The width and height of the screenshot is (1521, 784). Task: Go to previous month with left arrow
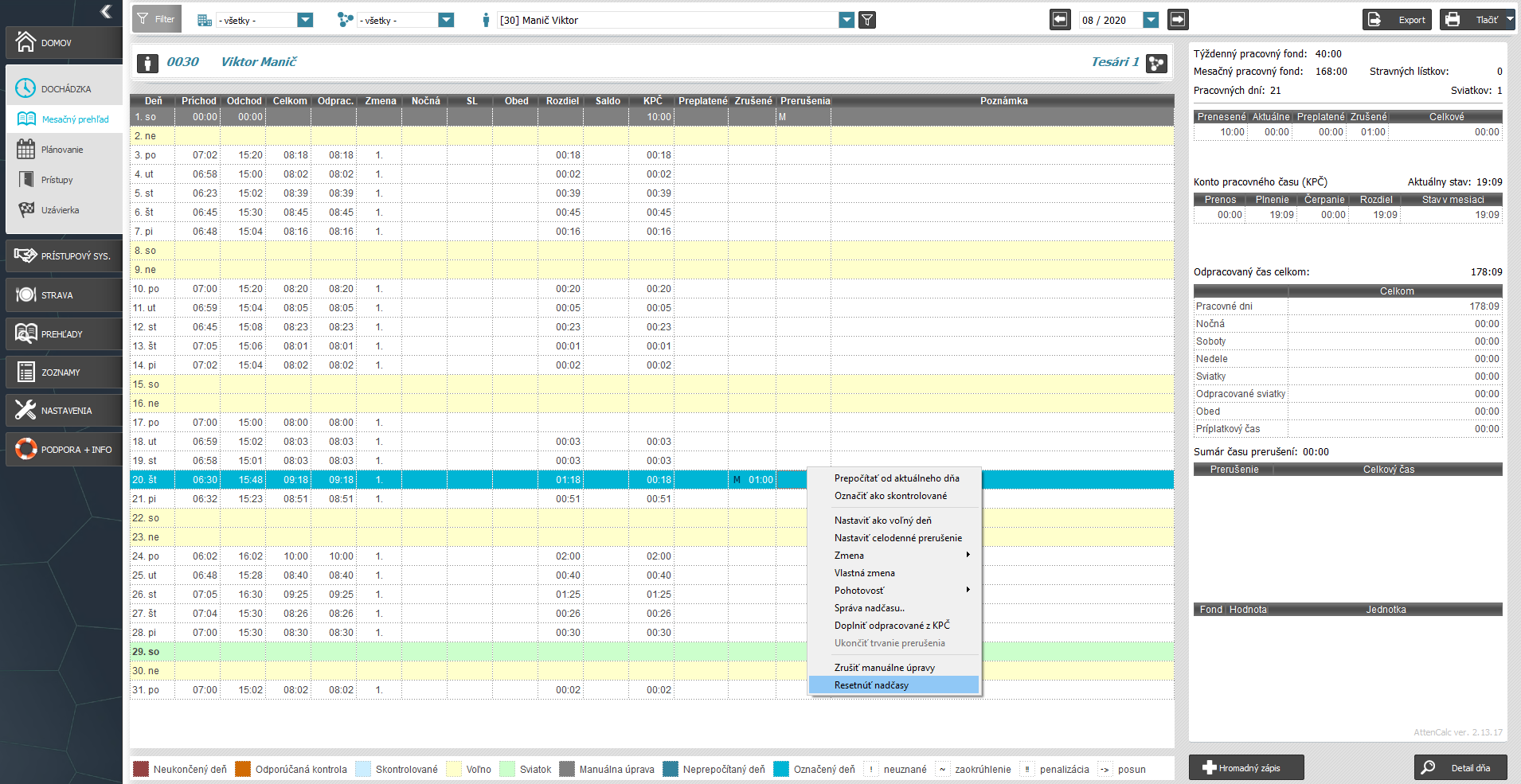pyautogui.click(x=1060, y=19)
